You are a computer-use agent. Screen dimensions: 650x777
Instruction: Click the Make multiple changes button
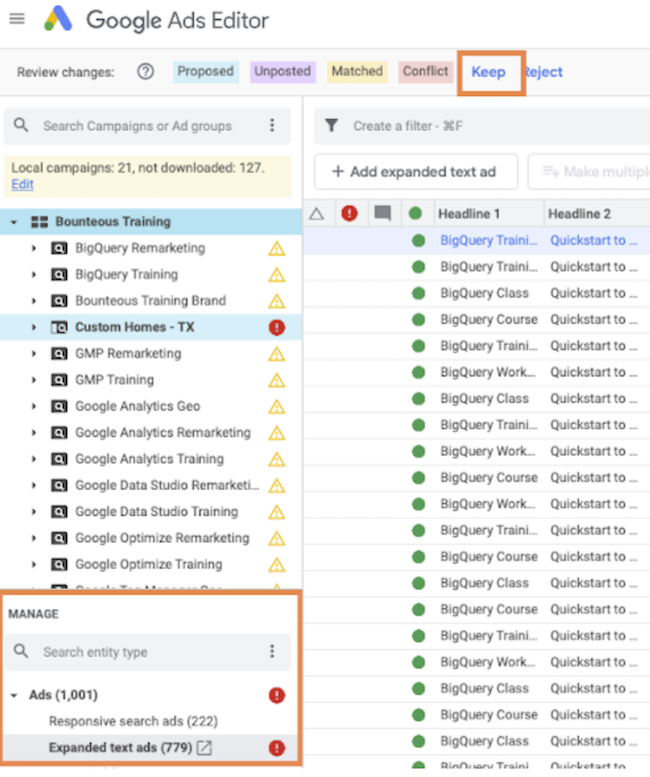tap(590, 172)
